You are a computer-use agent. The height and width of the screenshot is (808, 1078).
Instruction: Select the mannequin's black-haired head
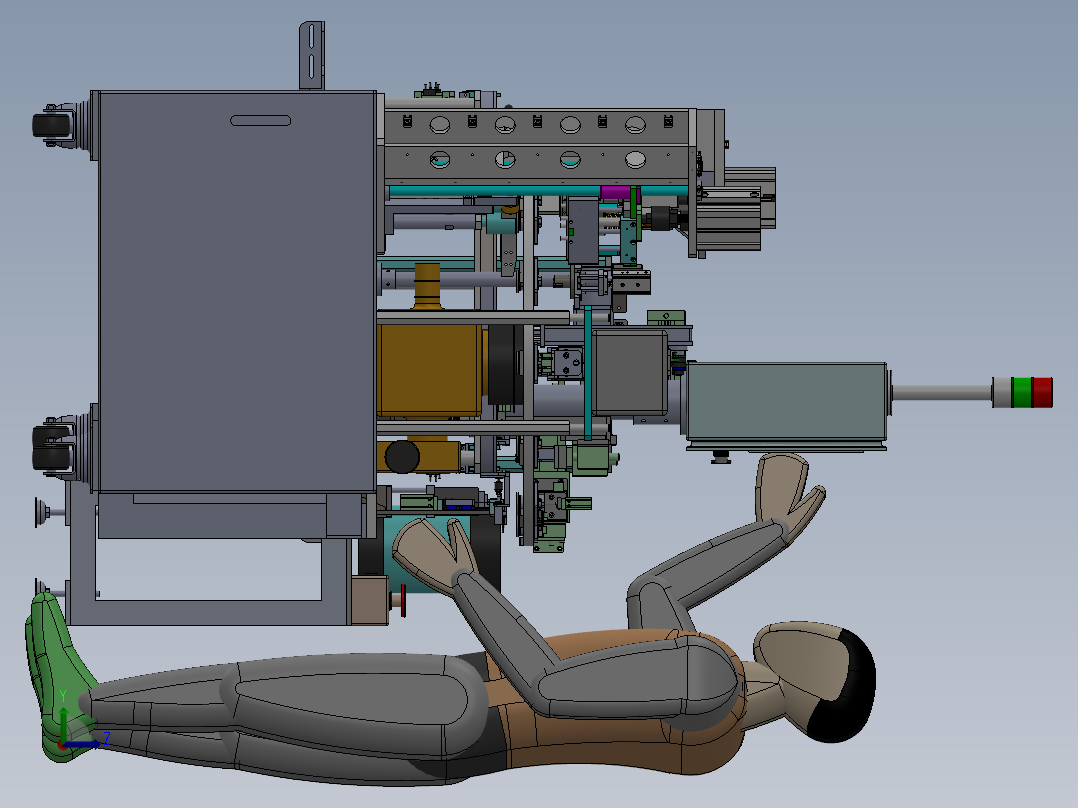[817, 679]
